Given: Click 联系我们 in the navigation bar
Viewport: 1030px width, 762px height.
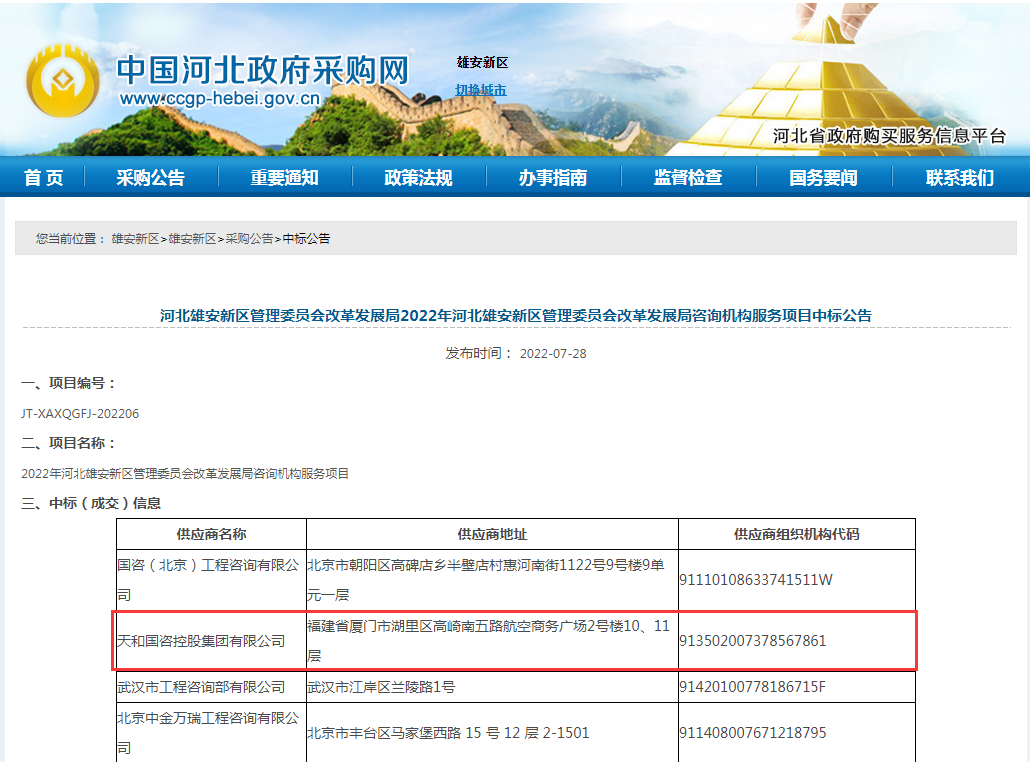Looking at the screenshot, I should [960, 177].
